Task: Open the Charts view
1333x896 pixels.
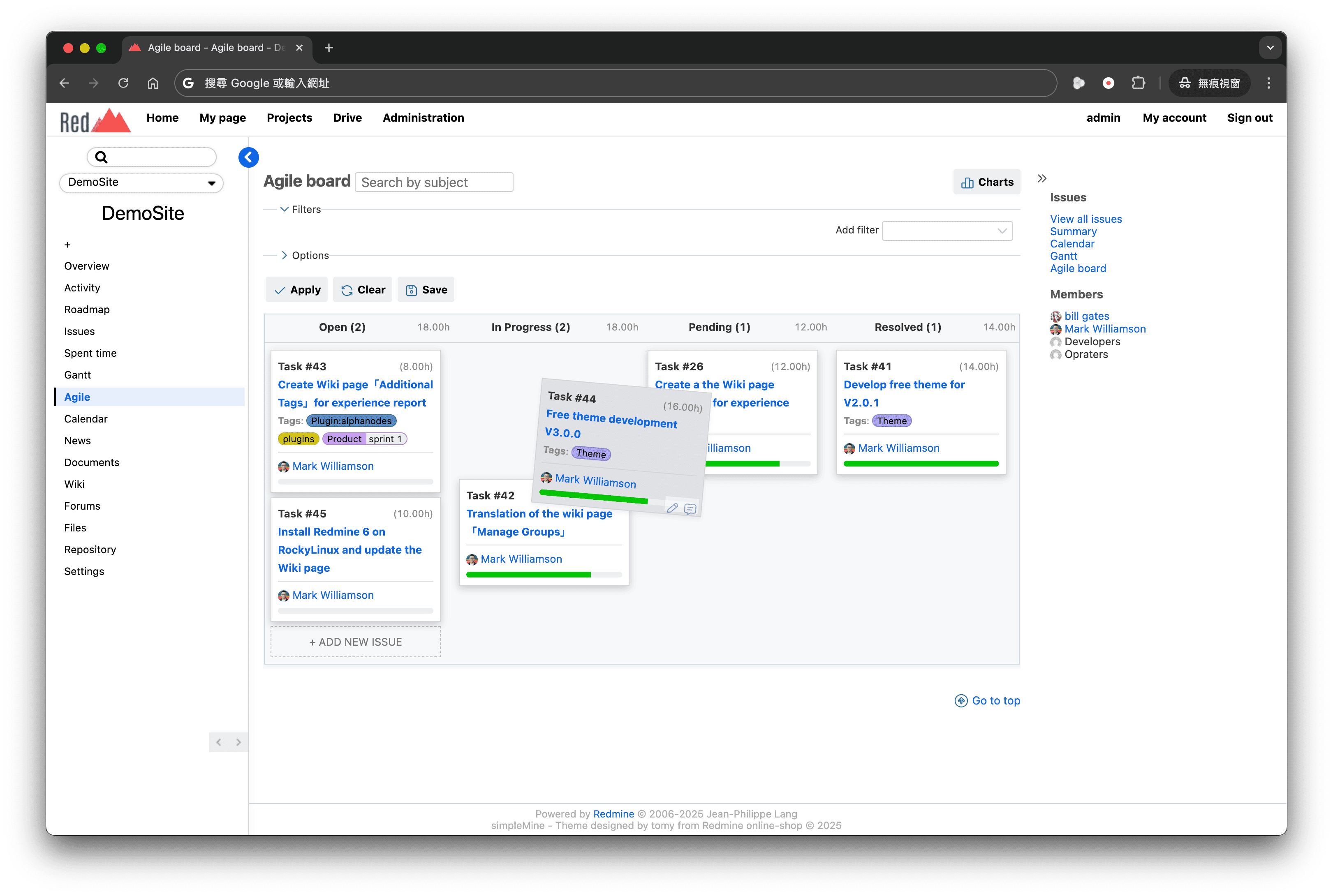Action: [x=987, y=182]
